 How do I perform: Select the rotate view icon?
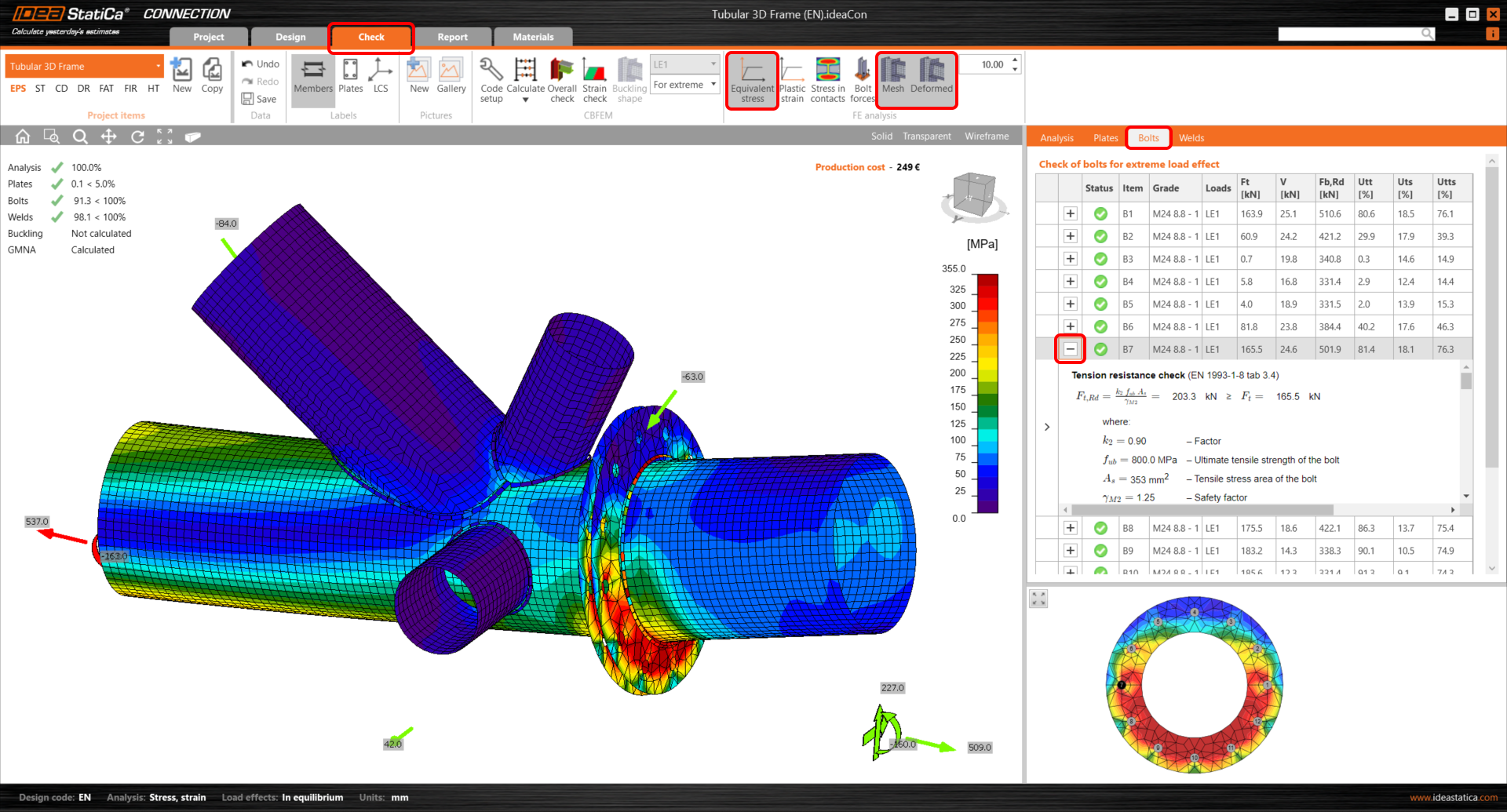137,137
